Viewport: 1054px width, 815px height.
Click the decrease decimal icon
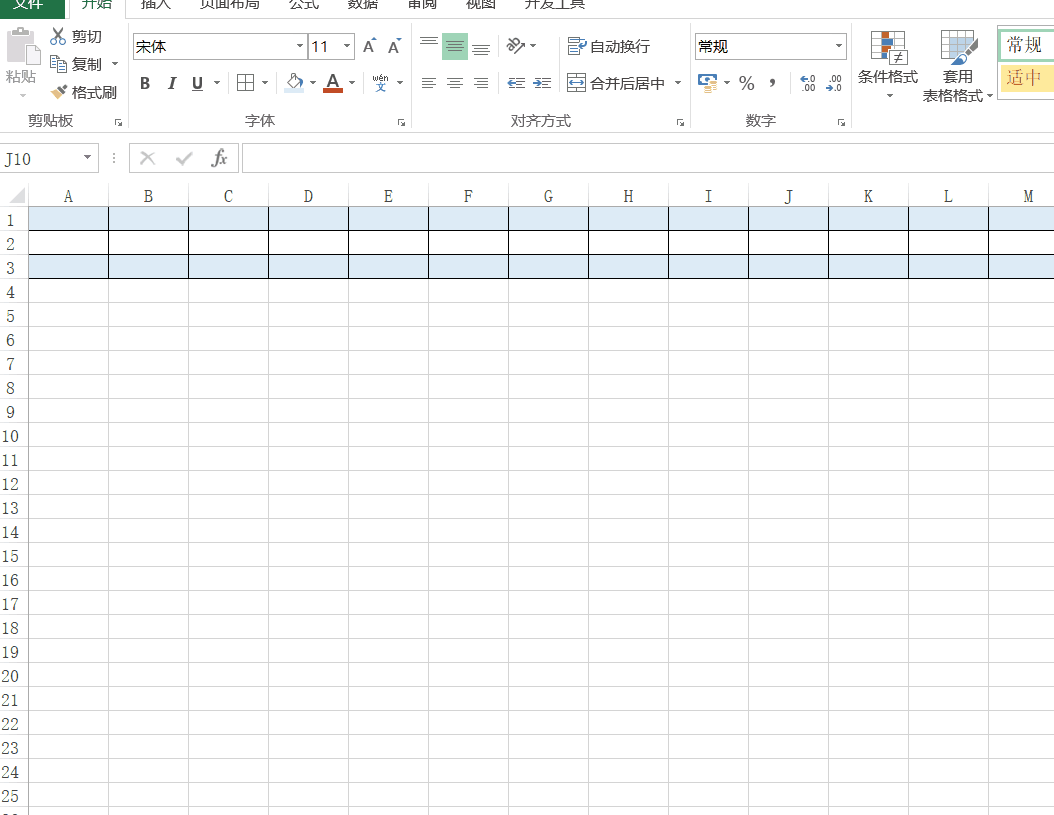click(834, 83)
